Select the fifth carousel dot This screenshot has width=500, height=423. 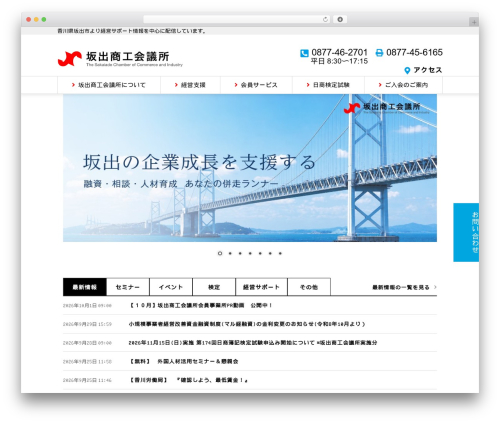[x=260, y=253]
